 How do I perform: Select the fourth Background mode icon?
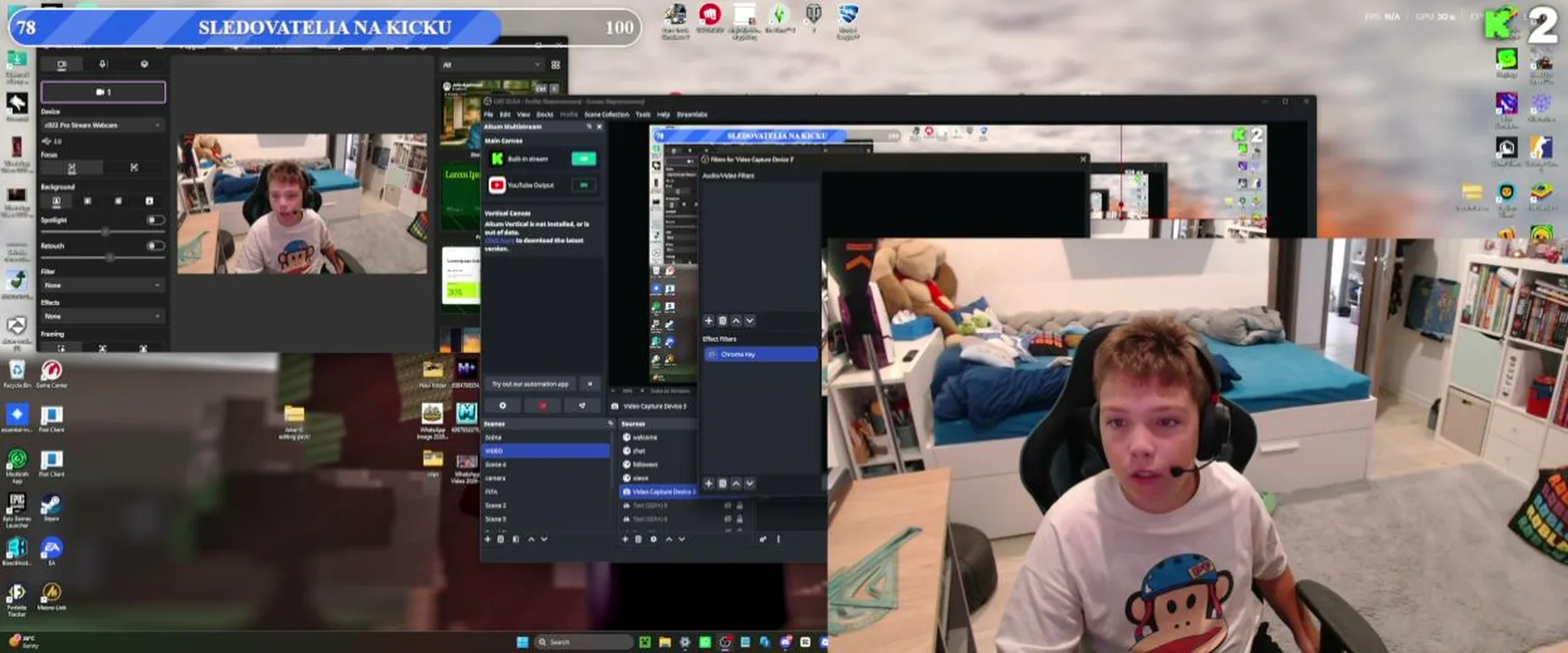click(x=149, y=200)
